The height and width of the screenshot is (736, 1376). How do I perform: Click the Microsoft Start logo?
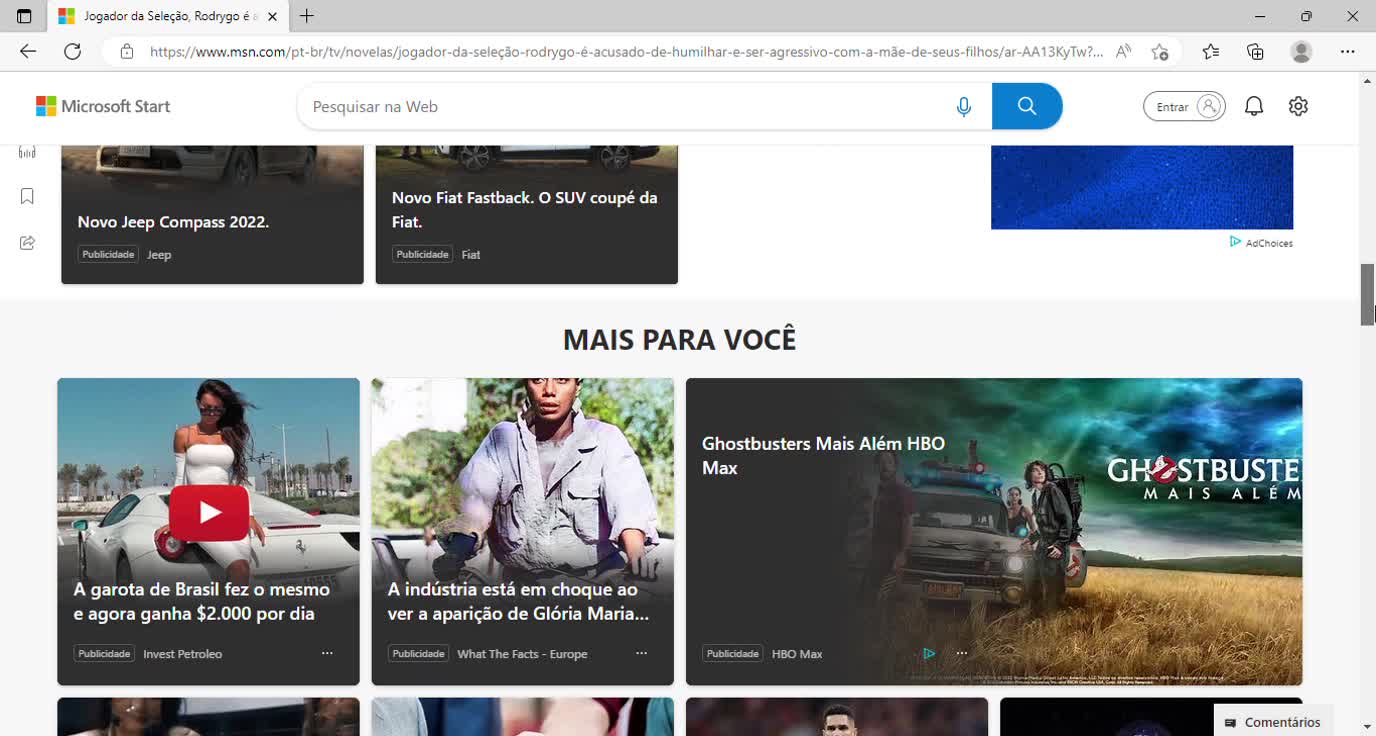pos(103,106)
